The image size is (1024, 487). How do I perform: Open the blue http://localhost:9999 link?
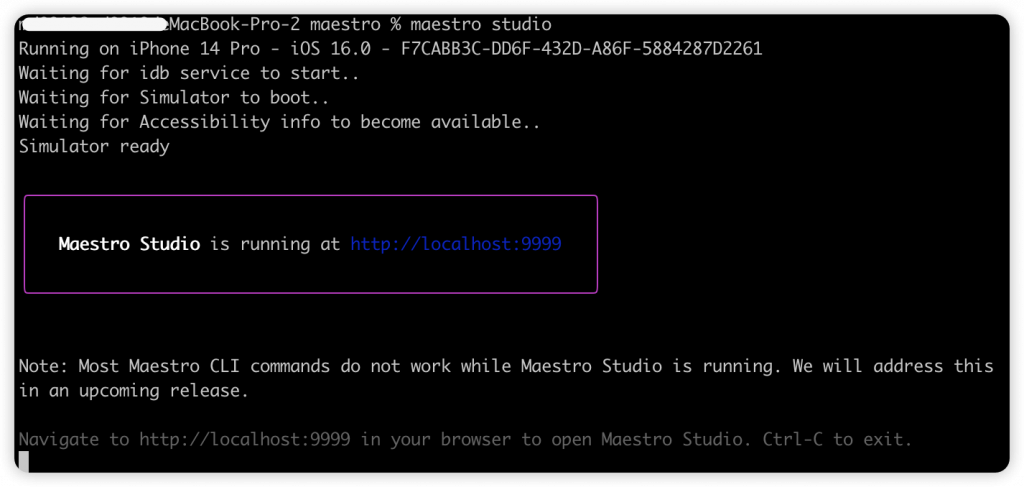[456, 244]
